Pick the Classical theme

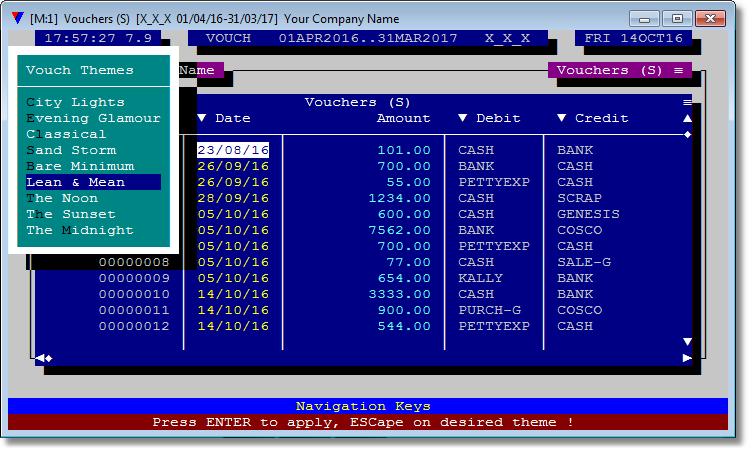(94, 134)
